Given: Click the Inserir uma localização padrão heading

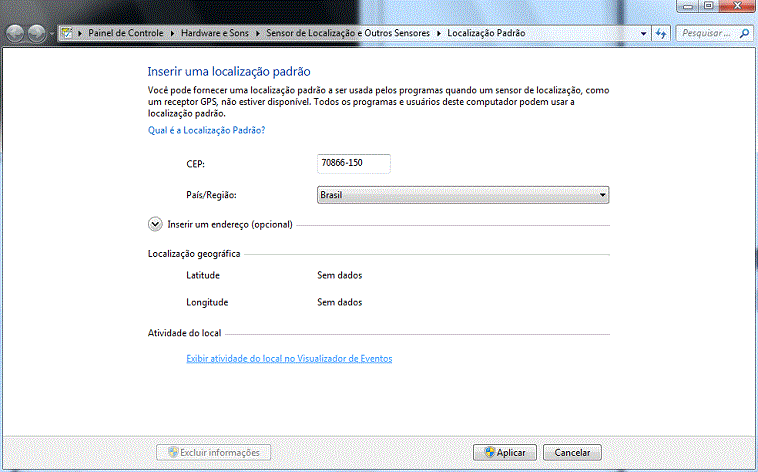Looking at the screenshot, I should point(229,72).
